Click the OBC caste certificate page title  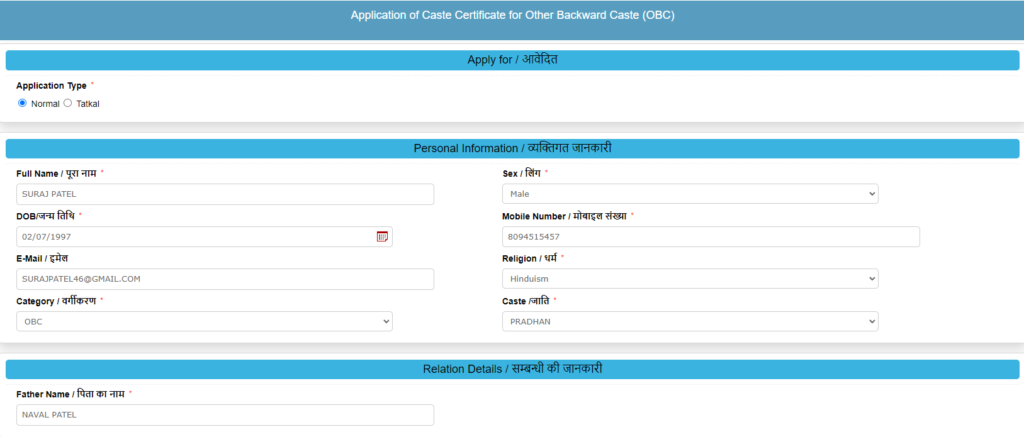point(513,15)
